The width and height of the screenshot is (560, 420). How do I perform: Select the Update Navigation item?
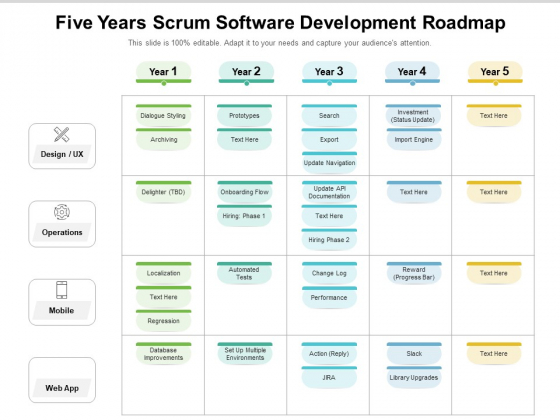[x=329, y=162]
